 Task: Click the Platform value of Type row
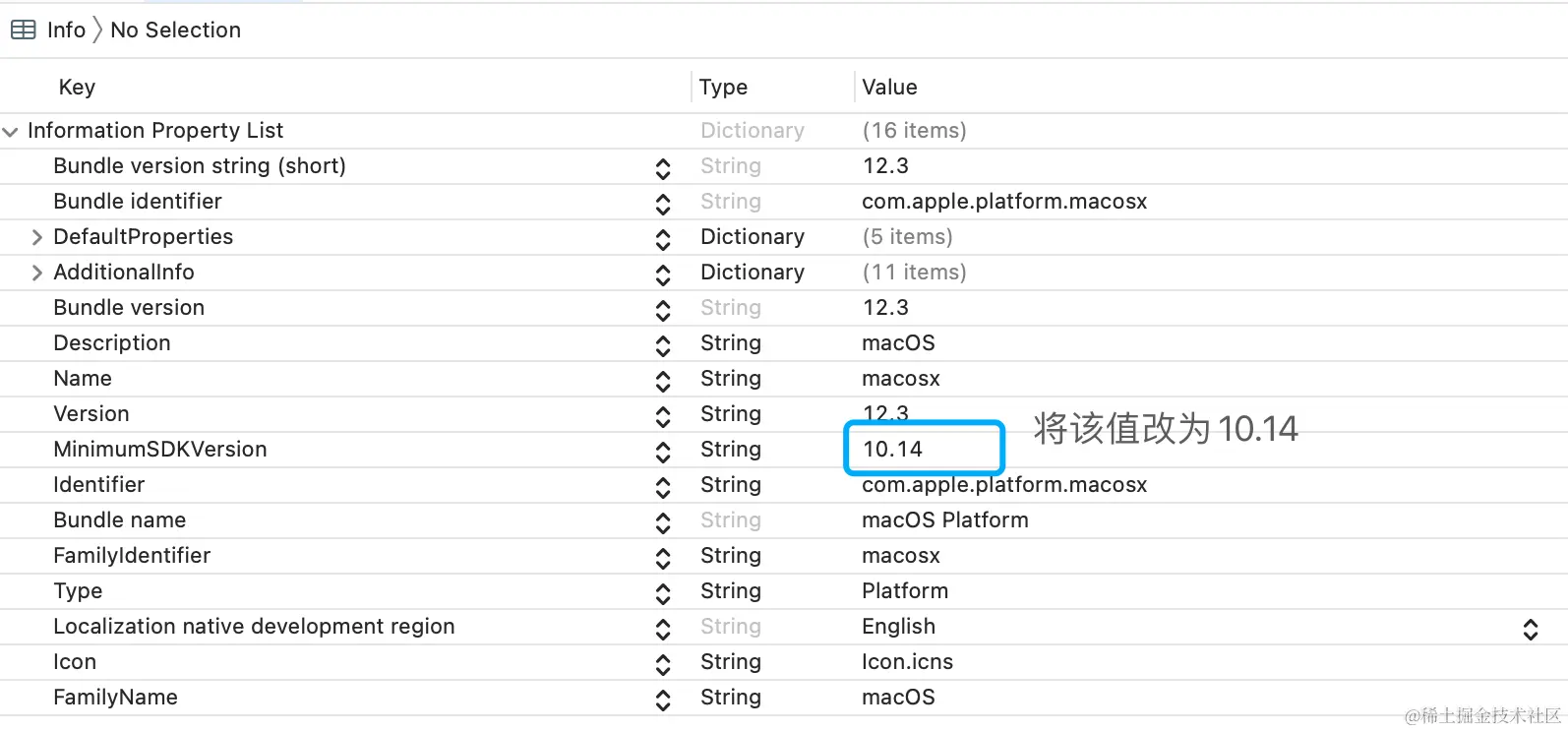coord(905,591)
